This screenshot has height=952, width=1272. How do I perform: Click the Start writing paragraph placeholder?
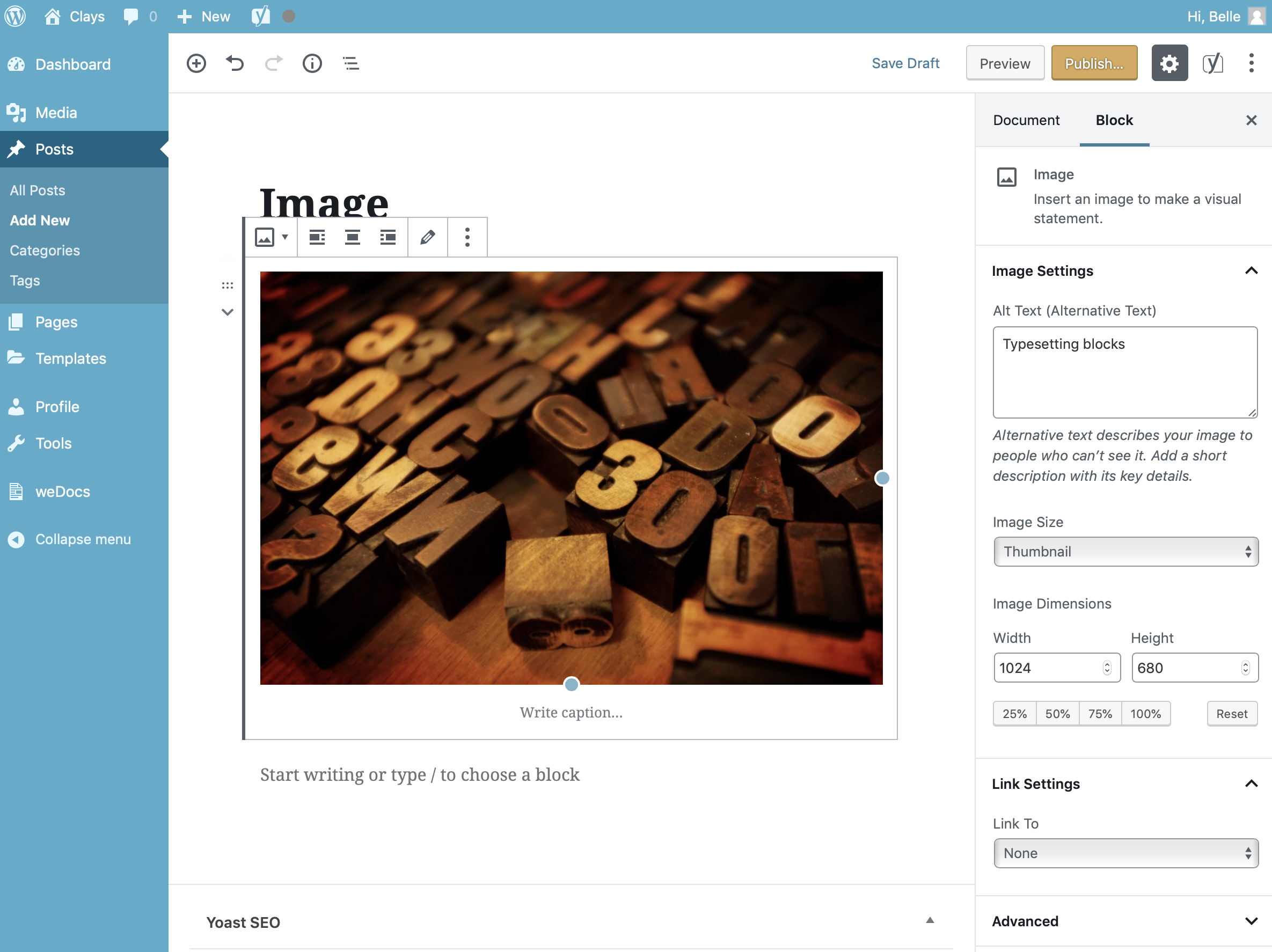pos(420,774)
